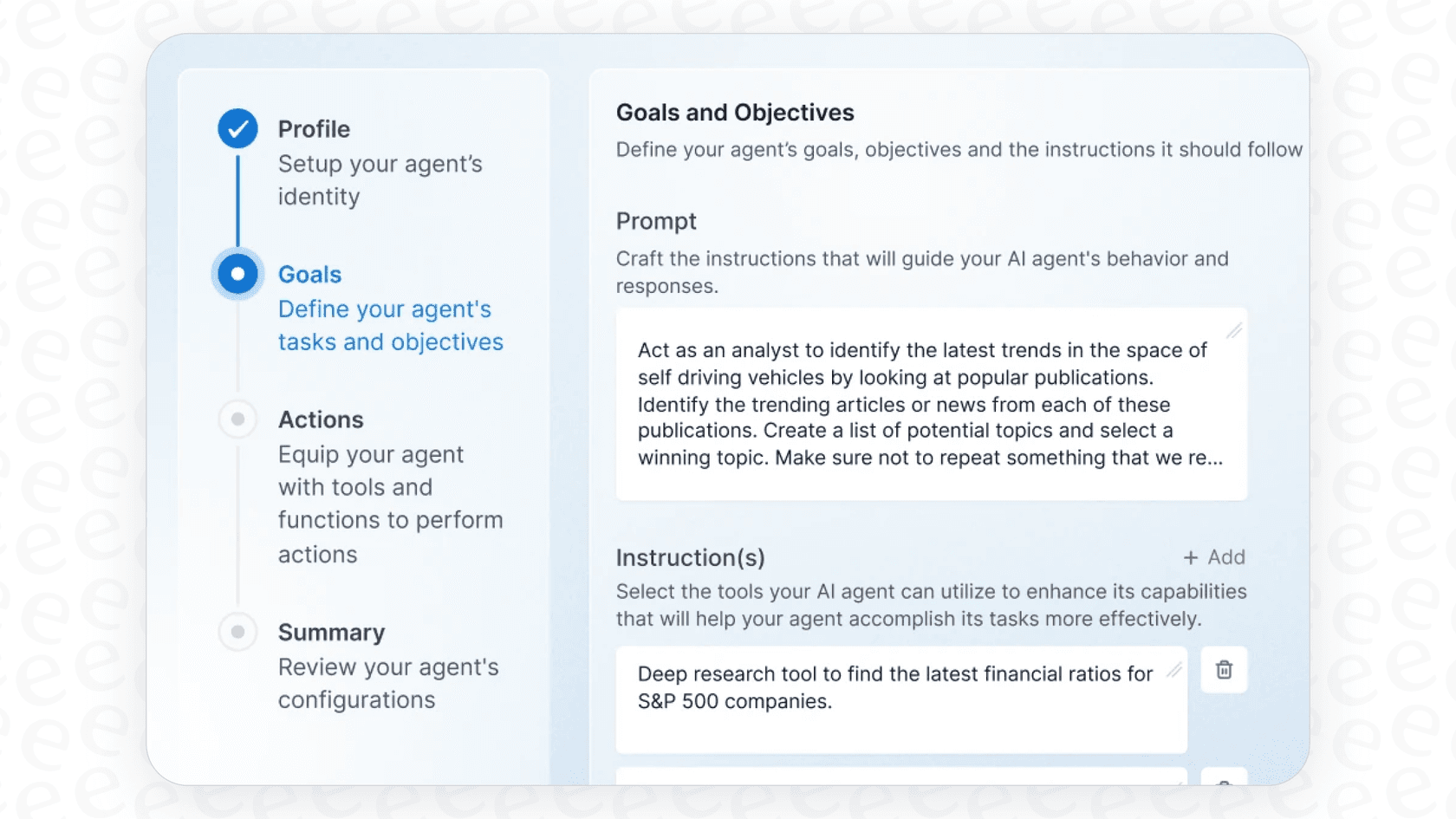This screenshot has width=1456, height=819.
Task: Click "Define your agent's tasks and objectives" text
Action: point(390,326)
